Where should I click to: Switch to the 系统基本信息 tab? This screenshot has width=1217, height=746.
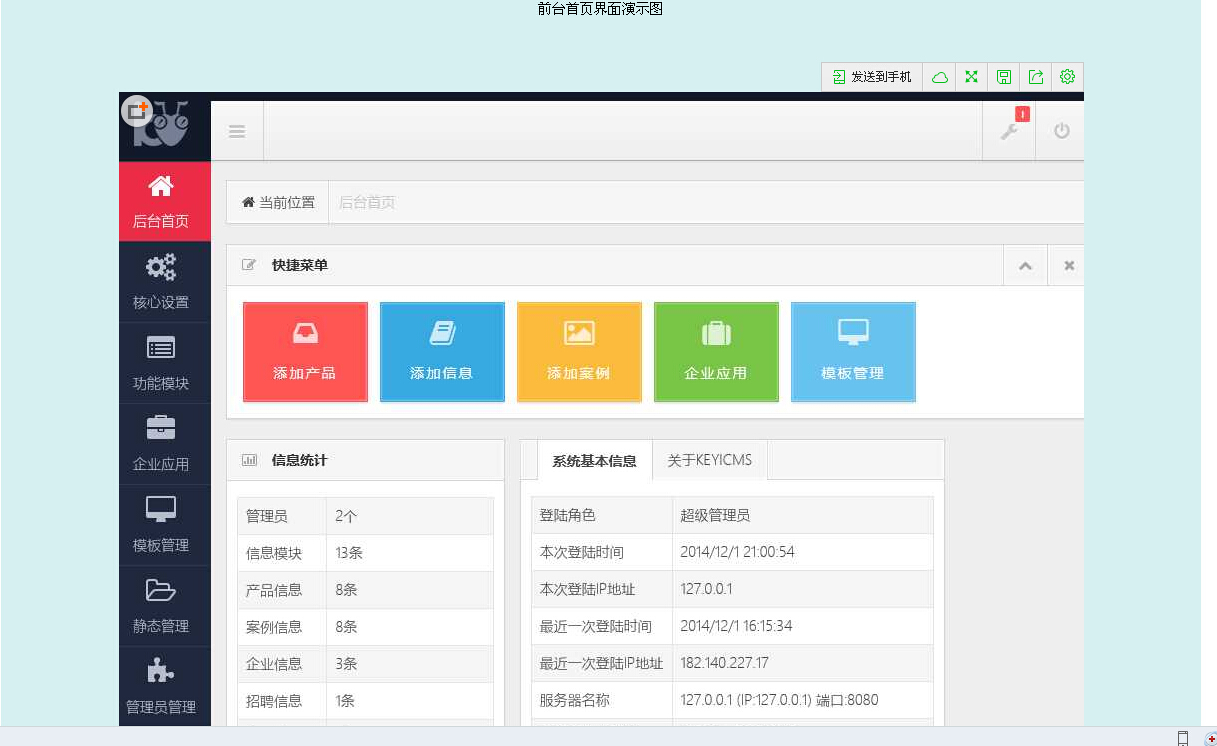click(594, 461)
